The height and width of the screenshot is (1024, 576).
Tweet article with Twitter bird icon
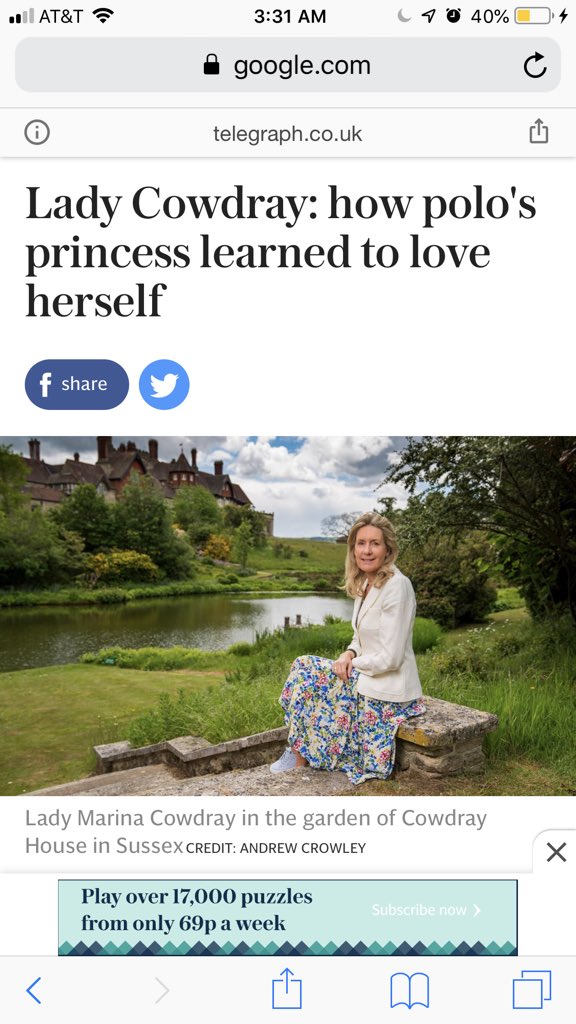(x=164, y=384)
